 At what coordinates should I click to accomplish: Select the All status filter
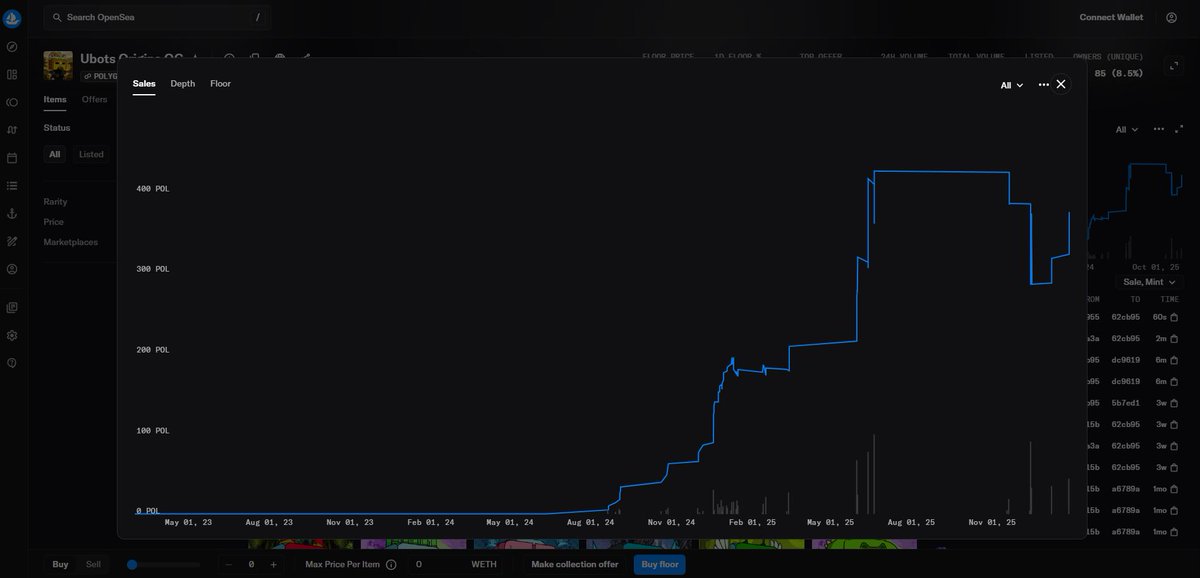[x=55, y=154]
